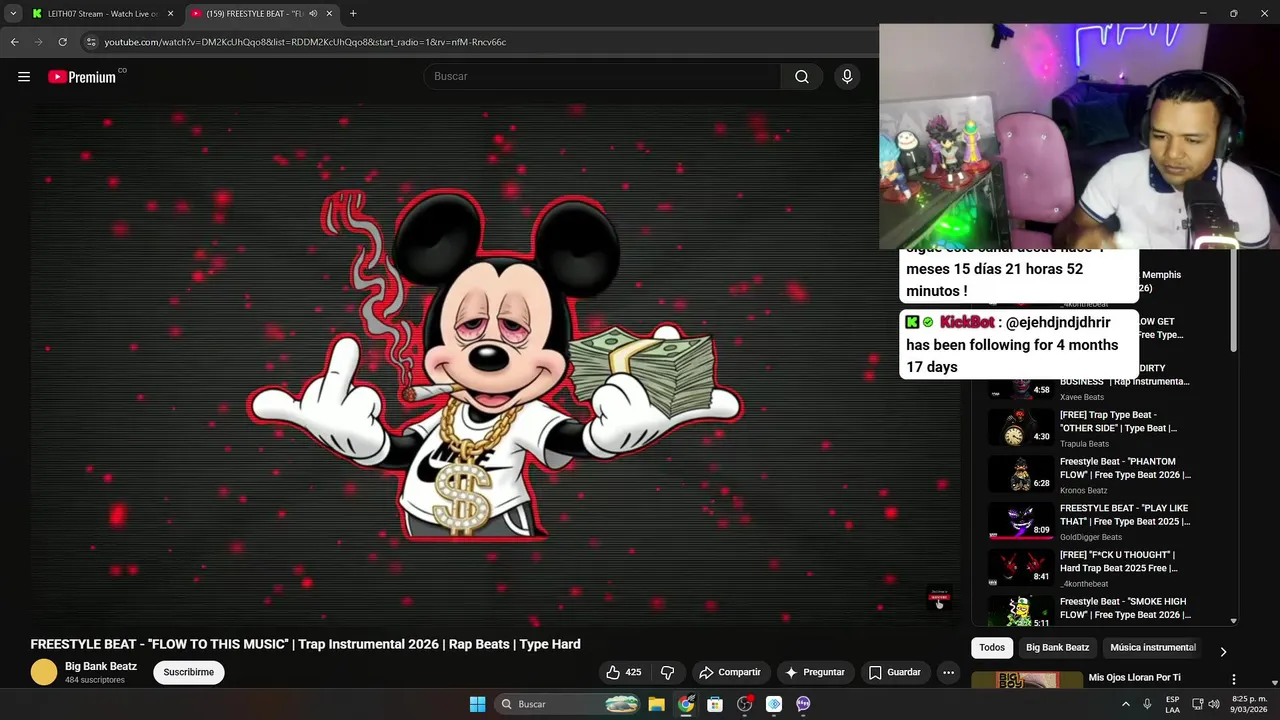Open PHANTOM FLOW video thumbnail
Viewport: 1280px width, 720px height.
coord(1020,475)
